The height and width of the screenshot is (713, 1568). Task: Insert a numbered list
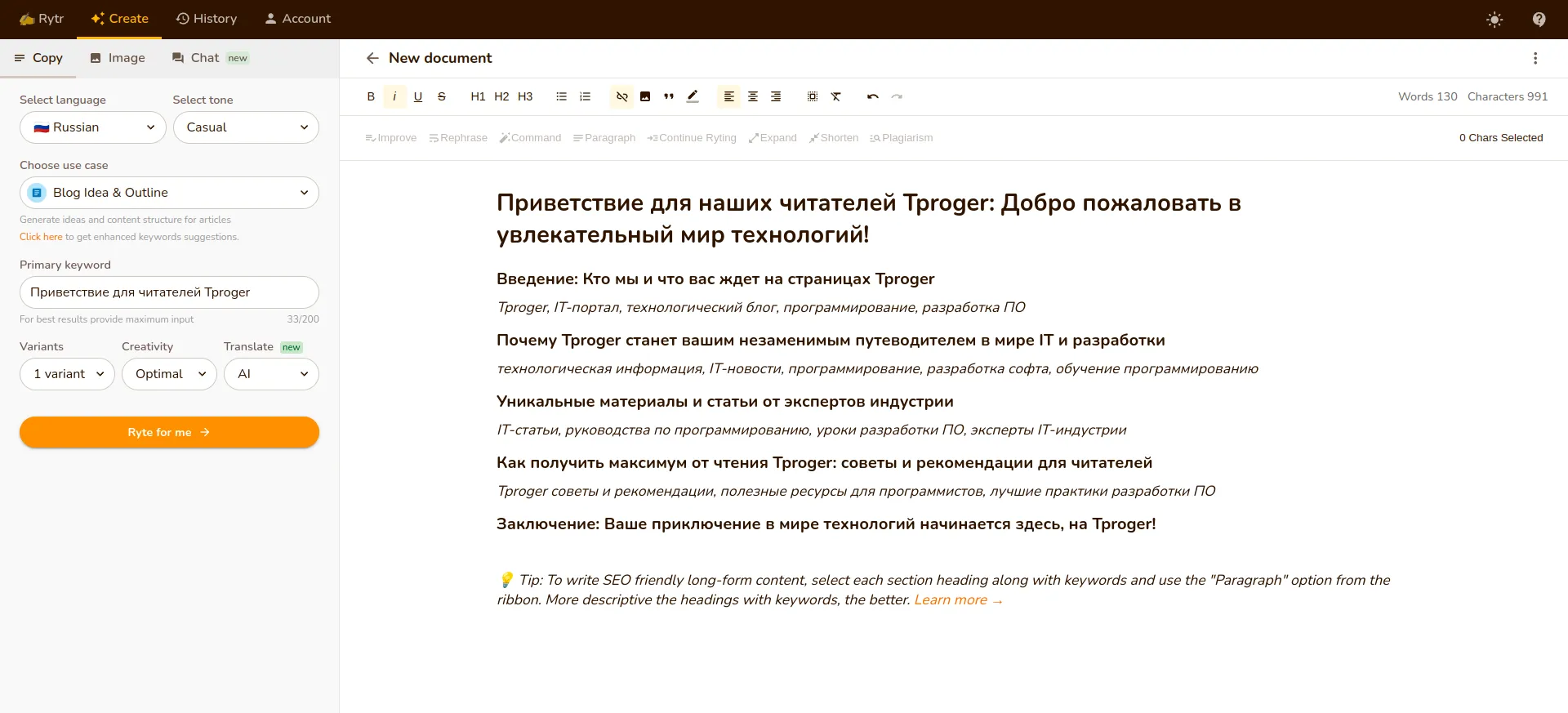pyautogui.click(x=585, y=96)
